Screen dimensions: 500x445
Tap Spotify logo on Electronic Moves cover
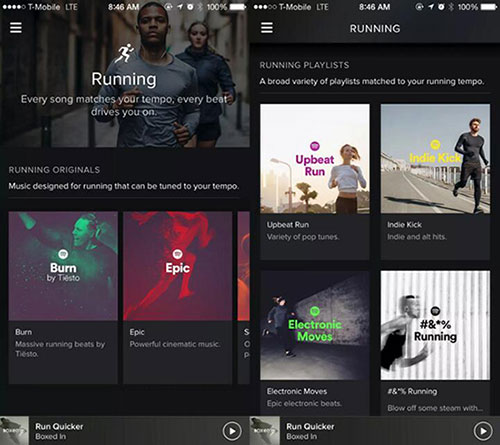[x=315, y=311]
